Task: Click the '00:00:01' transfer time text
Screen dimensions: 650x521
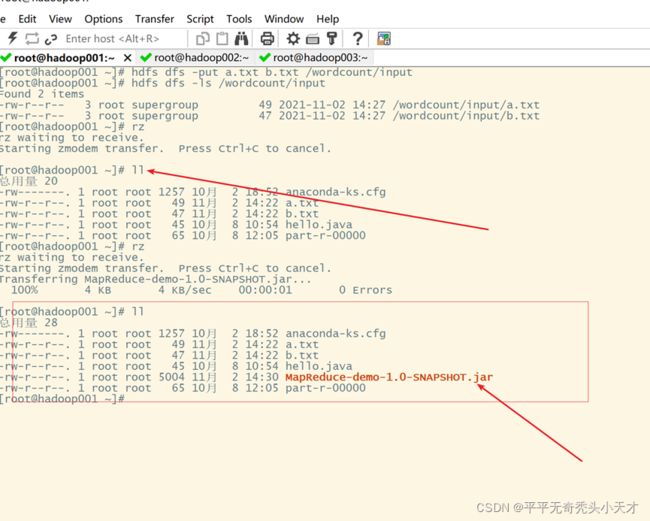Action: coord(265,290)
